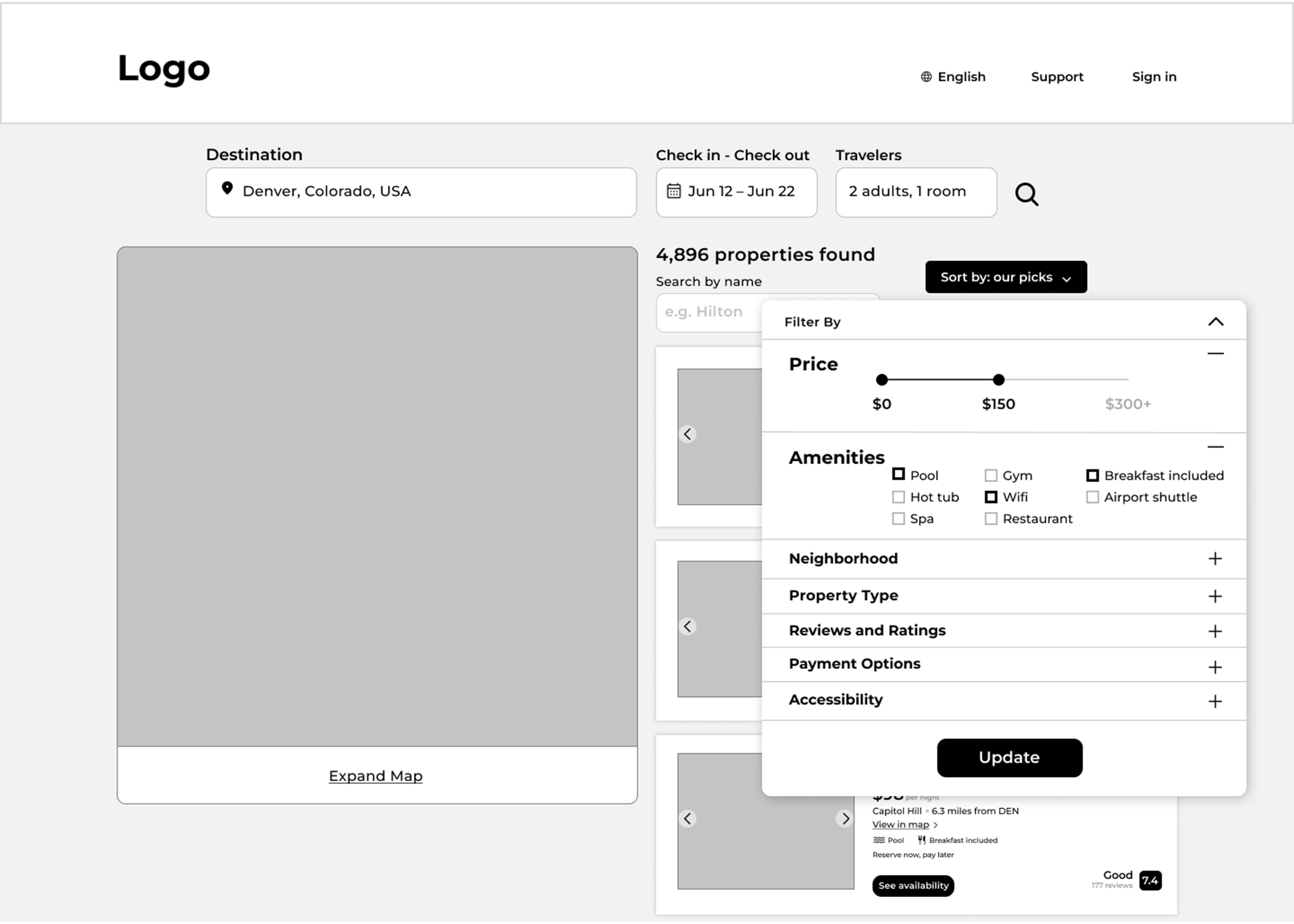The width and height of the screenshot is (1294, 924).
Task: Collapse Filter By panel with up chevron
Action: point(1215,322)
